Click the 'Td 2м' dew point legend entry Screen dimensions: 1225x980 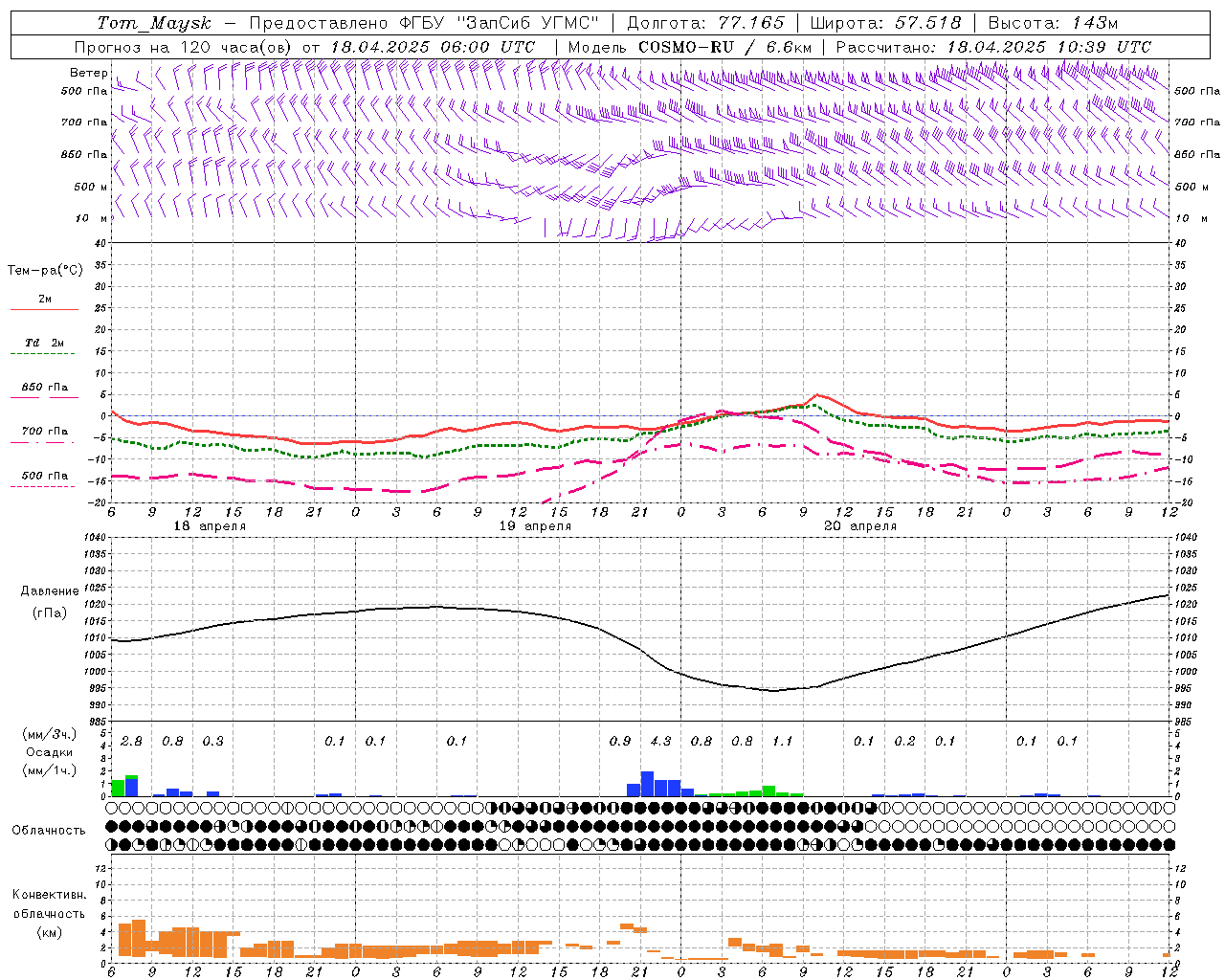click(45, 343)
